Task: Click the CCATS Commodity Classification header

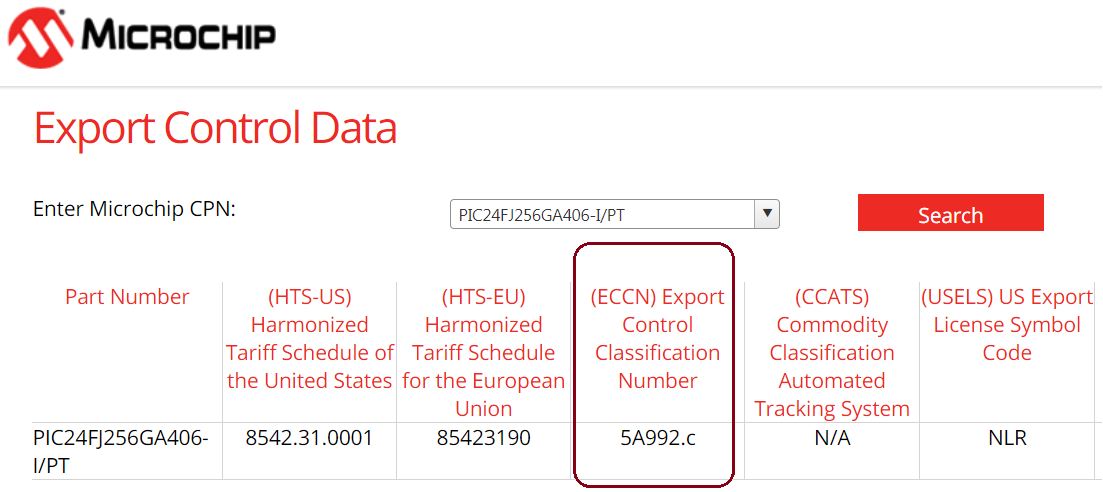Action: (x=832, y=353)
